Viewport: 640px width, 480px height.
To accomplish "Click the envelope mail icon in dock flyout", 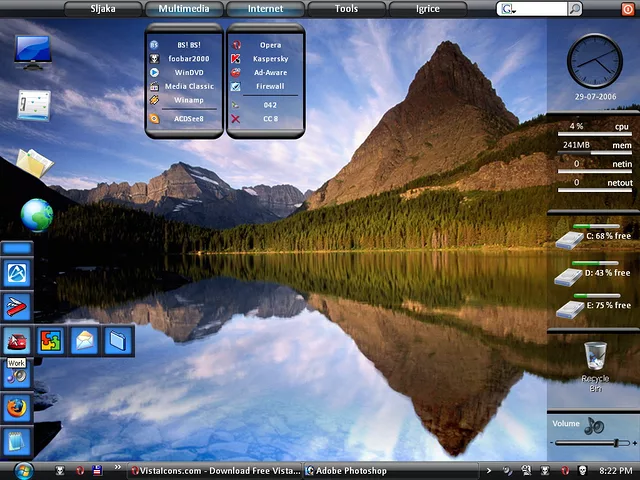I will pos(85,341).
